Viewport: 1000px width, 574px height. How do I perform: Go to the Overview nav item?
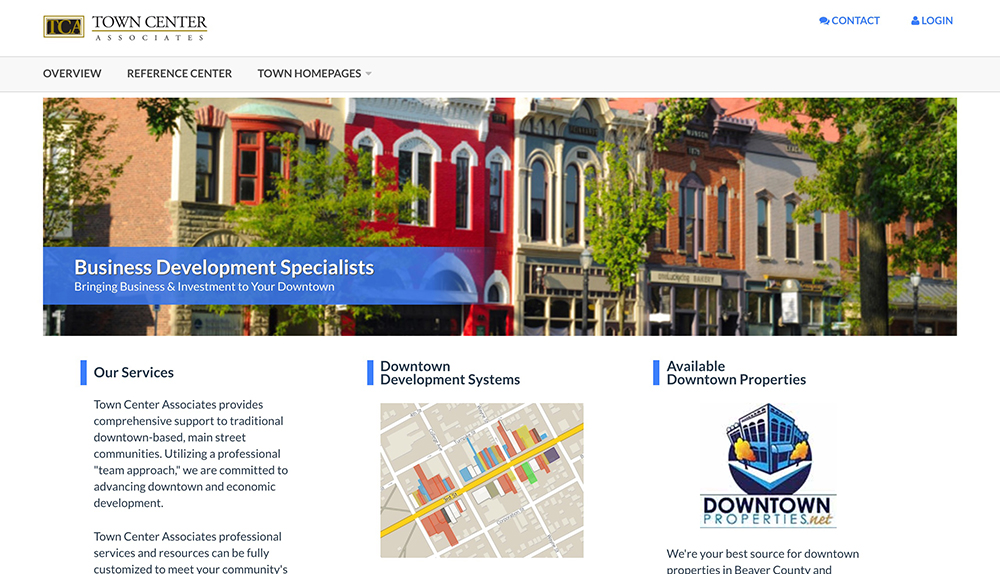pos(72,74)
